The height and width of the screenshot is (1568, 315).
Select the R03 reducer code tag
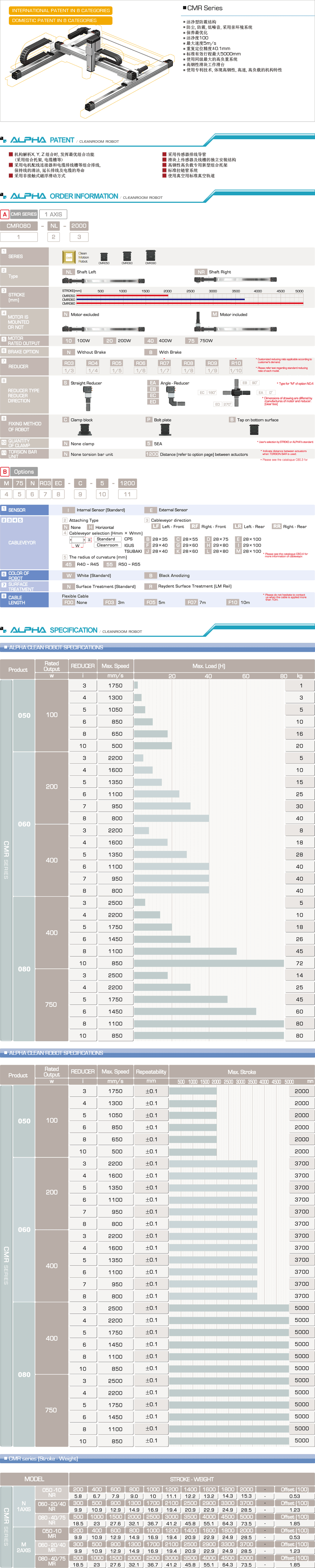point(69,363)
